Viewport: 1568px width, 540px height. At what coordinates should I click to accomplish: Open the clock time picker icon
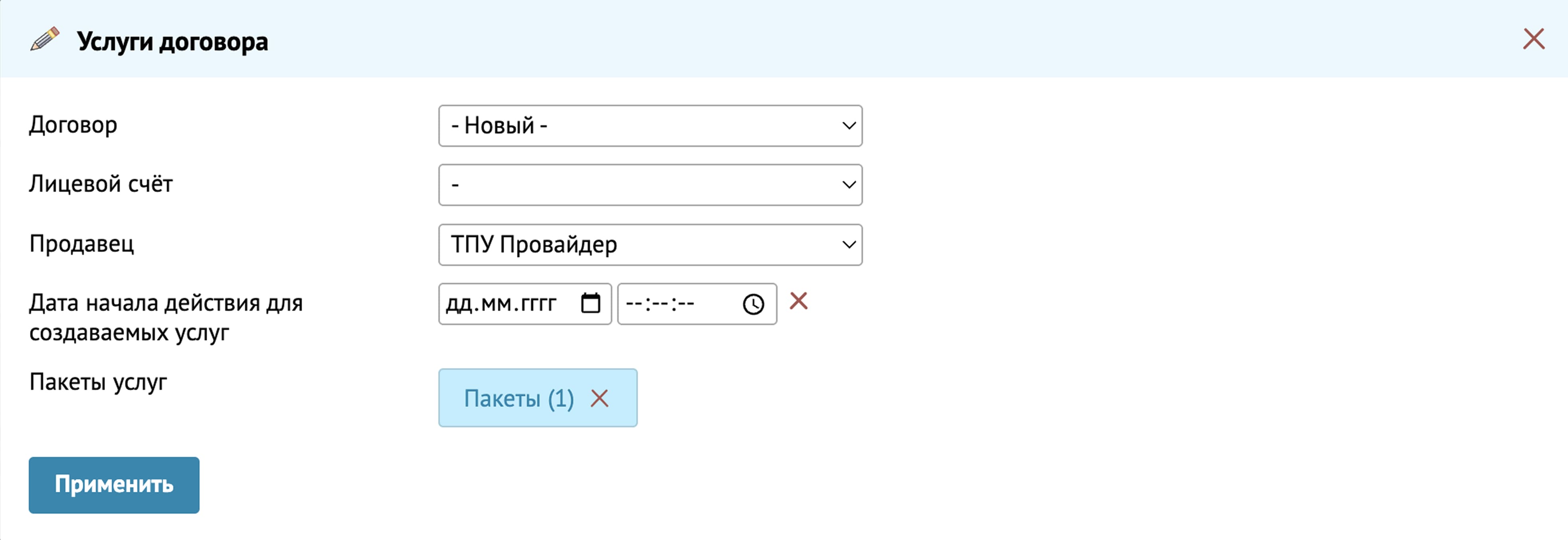click(x=753, y=304)
